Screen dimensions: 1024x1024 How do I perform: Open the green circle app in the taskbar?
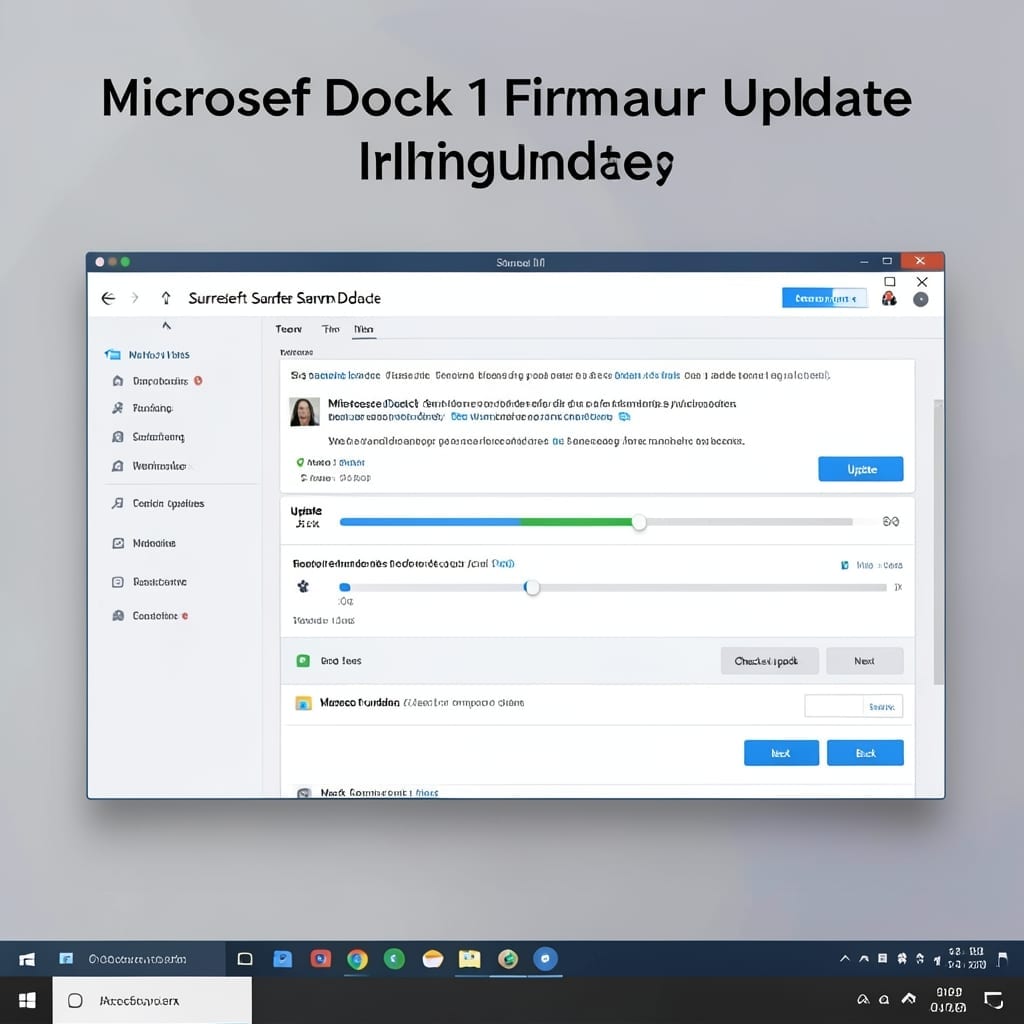tap(394, 959)
